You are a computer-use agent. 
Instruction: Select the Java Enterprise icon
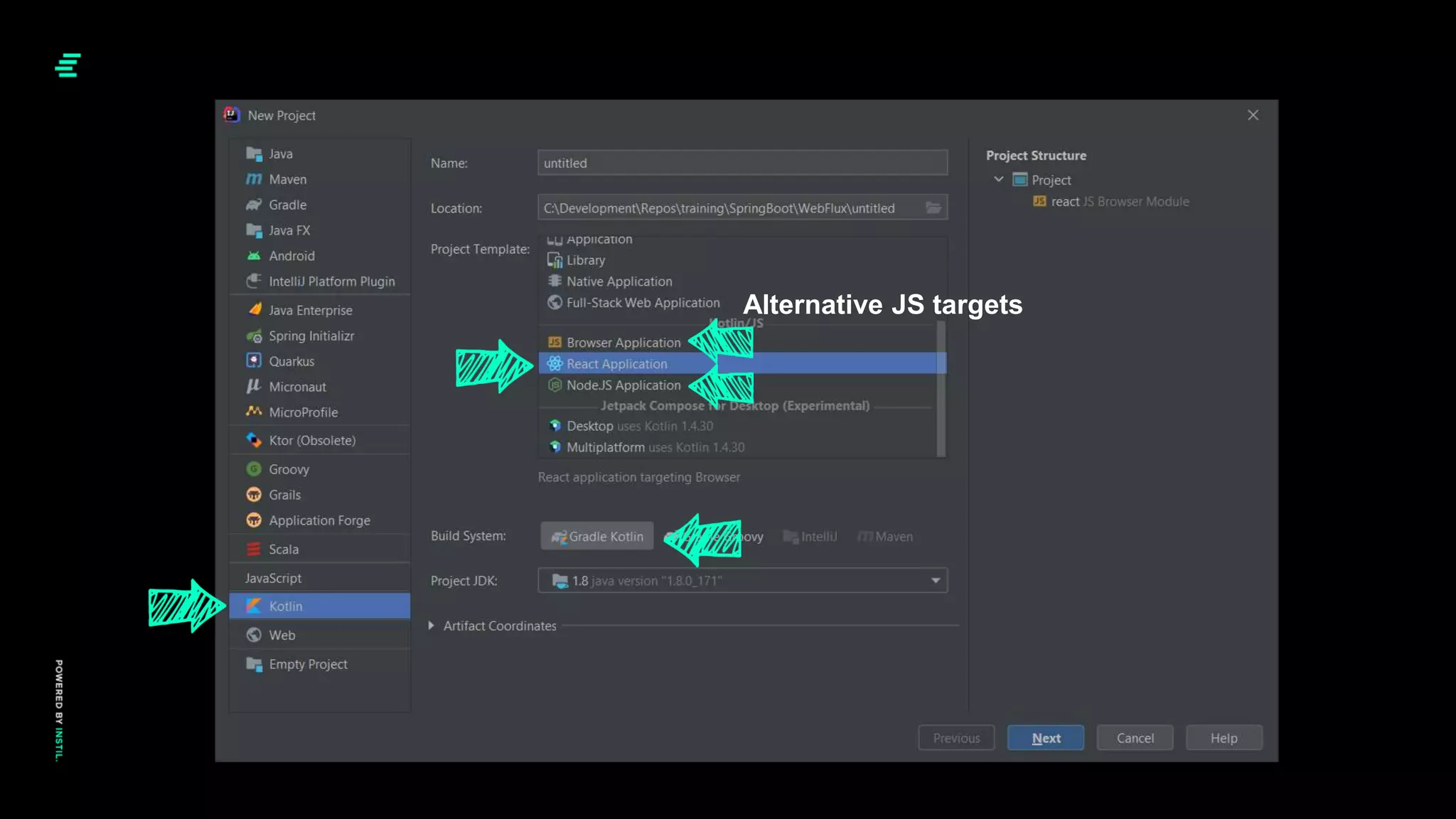[254, 310]
